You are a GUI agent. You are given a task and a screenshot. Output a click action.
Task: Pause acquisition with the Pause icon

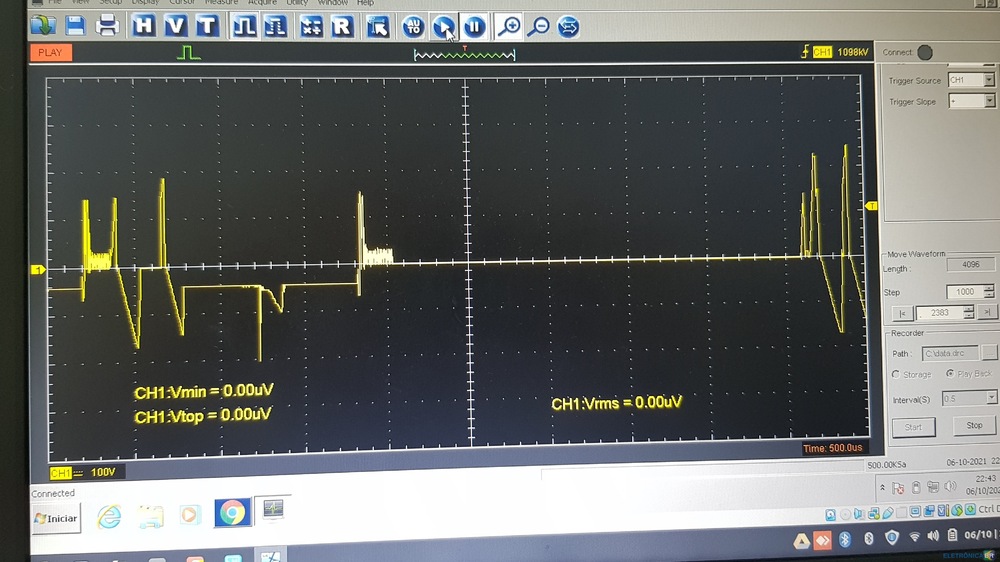point(474,27)
